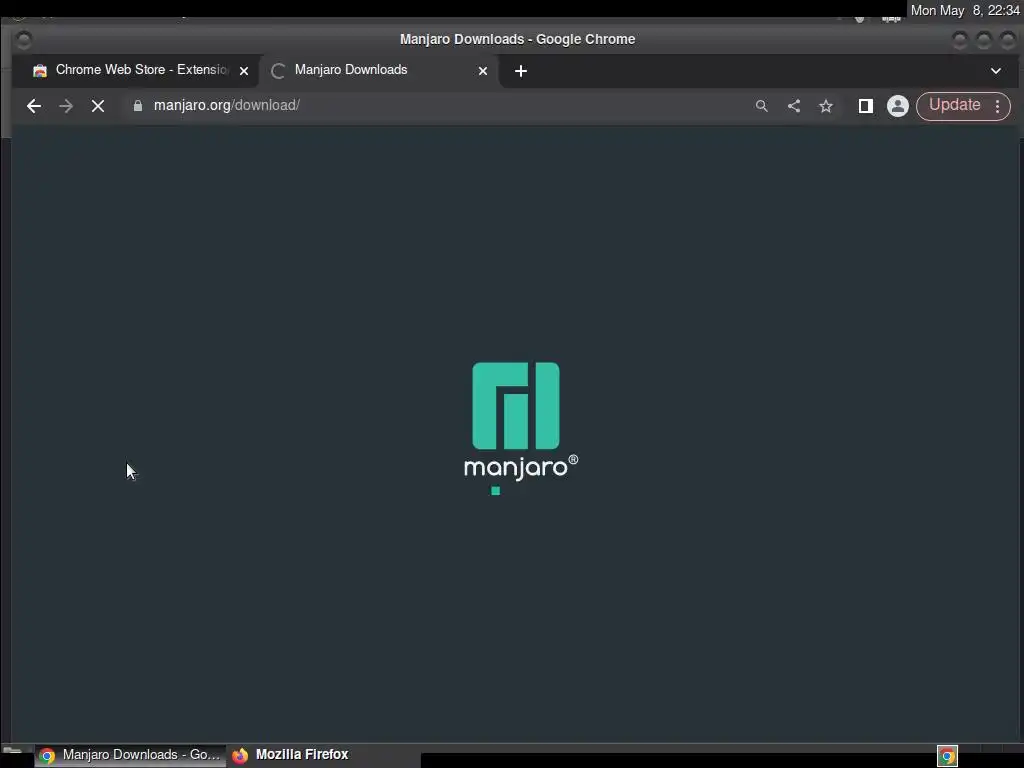The image size is (1024, 768).
Task: Open the window menu button at title bar left
Action: [x=24, y=40]
